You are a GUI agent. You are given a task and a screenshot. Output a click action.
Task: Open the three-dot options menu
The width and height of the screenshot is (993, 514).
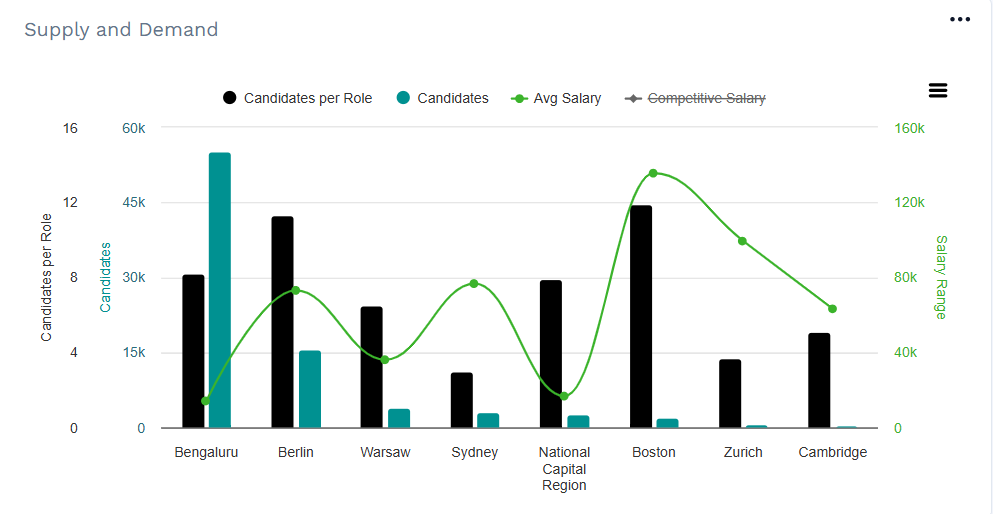tap(960, 20)
